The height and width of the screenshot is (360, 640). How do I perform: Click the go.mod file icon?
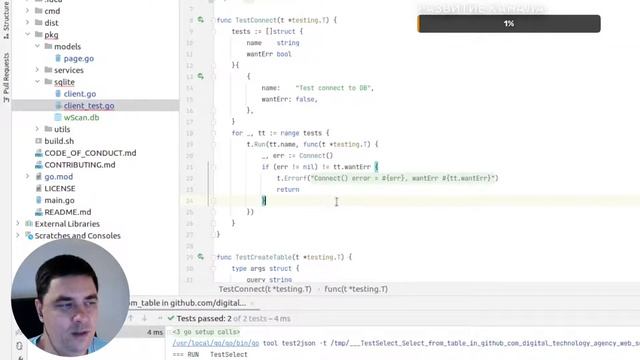coord(39,177)
